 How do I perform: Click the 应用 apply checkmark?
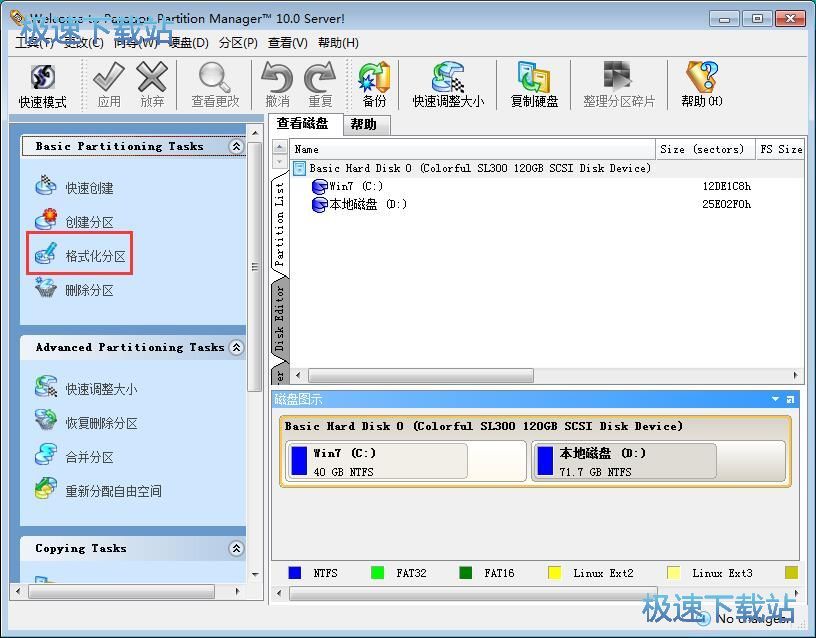tap(109, 85)
